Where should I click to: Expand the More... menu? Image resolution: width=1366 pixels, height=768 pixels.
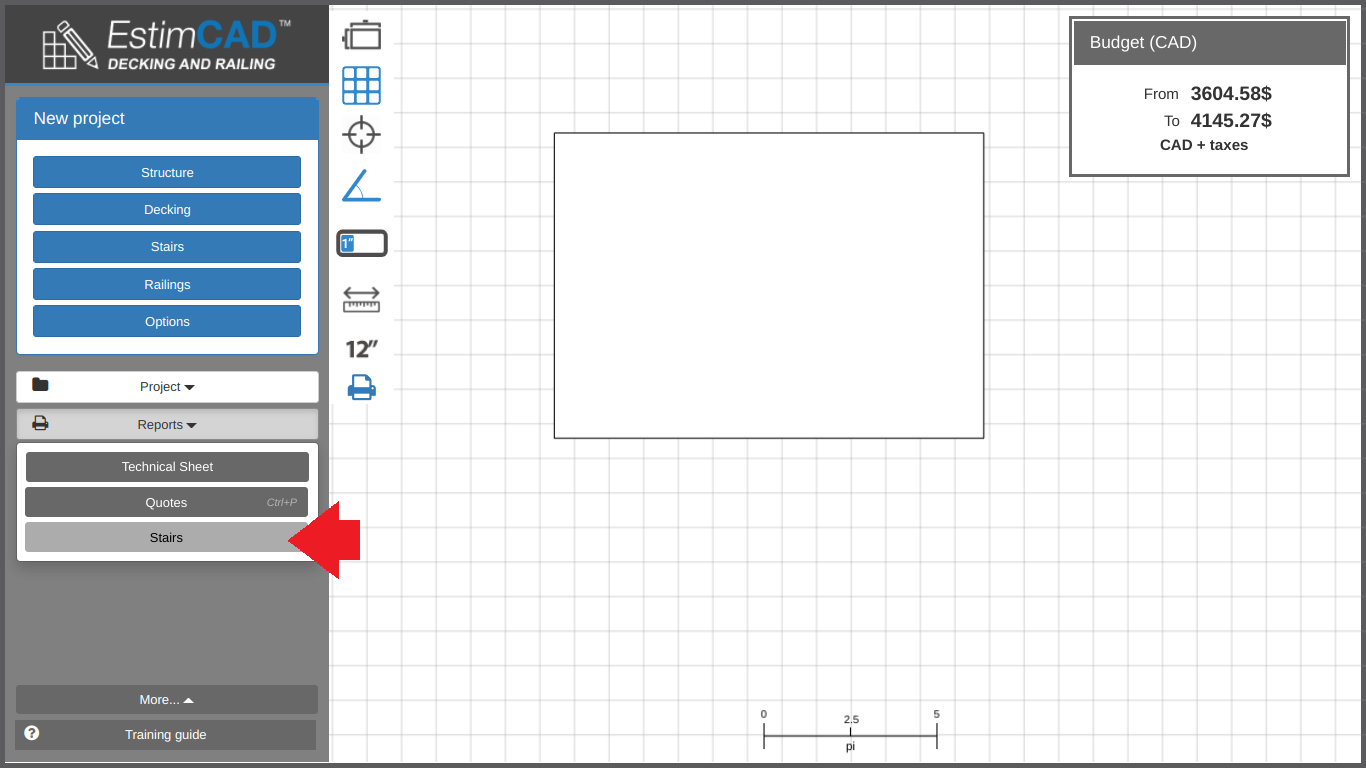click(x=166, y=700)
